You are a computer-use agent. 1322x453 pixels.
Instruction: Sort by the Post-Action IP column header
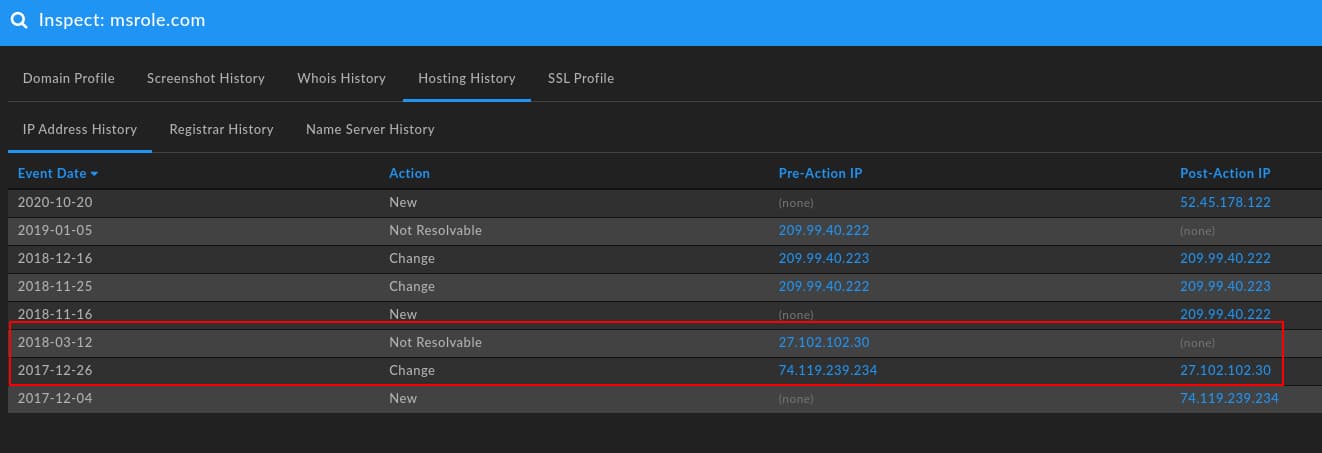tap(1225, 173)
